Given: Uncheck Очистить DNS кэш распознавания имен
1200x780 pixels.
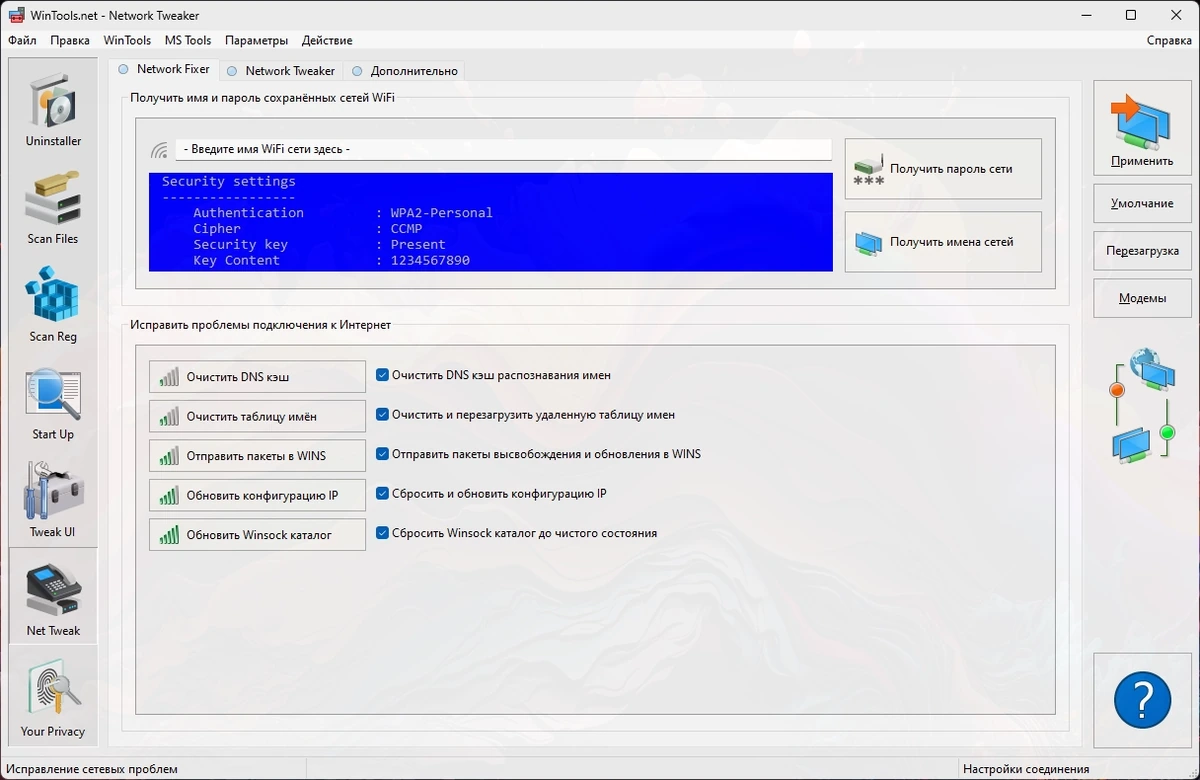Looking at the screenshot, I should [382, 375].
